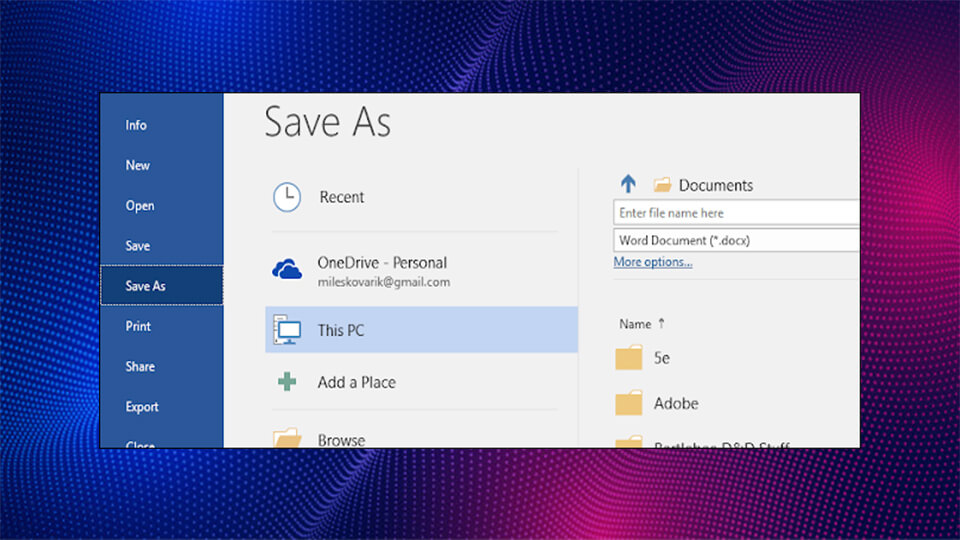Viewport: 960px width, 540px height.
Task: Click the More options... link
Action: click(x=653, y=262)
